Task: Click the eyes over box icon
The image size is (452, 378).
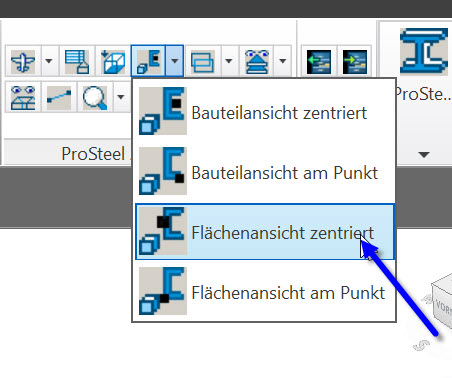Action: click(23, 98)
